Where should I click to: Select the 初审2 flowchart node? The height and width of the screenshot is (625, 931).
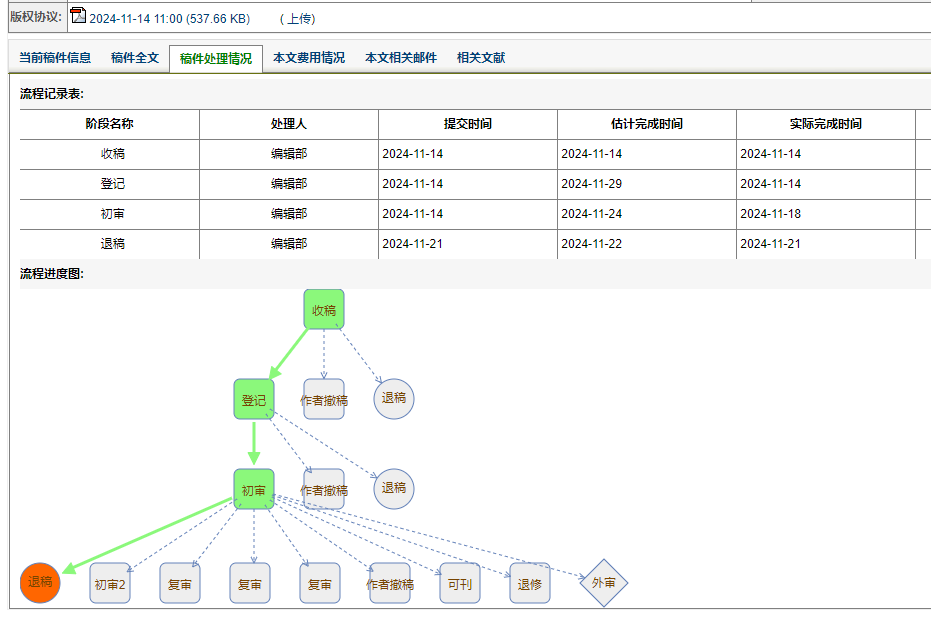click(110, 584)
